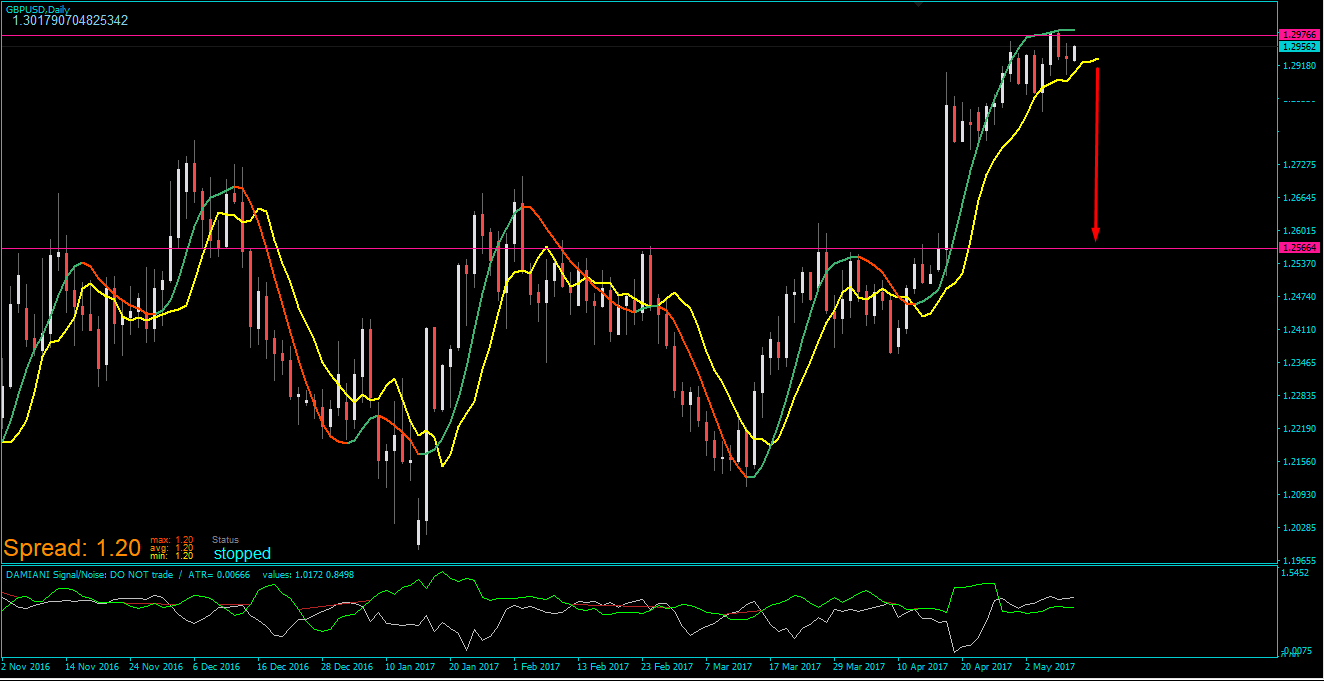Select the magenta horizontal line at 1.25664

(640, 248)
